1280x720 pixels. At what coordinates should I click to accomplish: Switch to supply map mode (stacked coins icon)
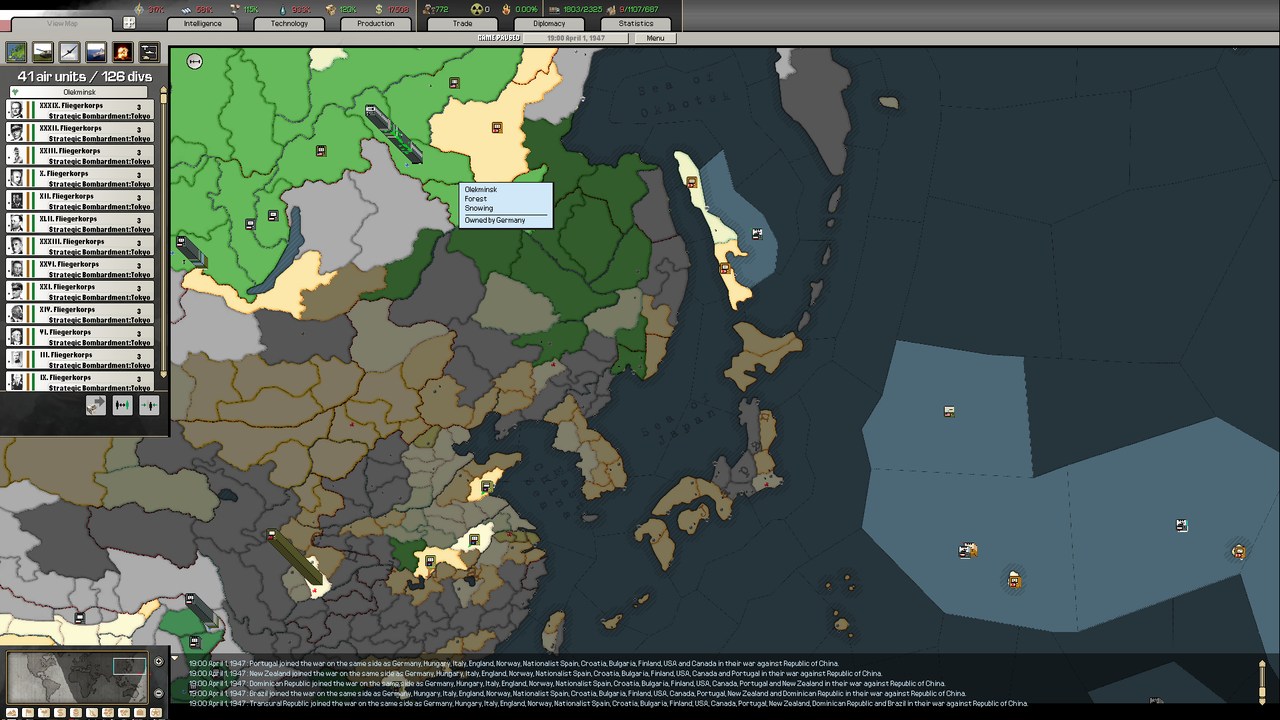[76, 712]
